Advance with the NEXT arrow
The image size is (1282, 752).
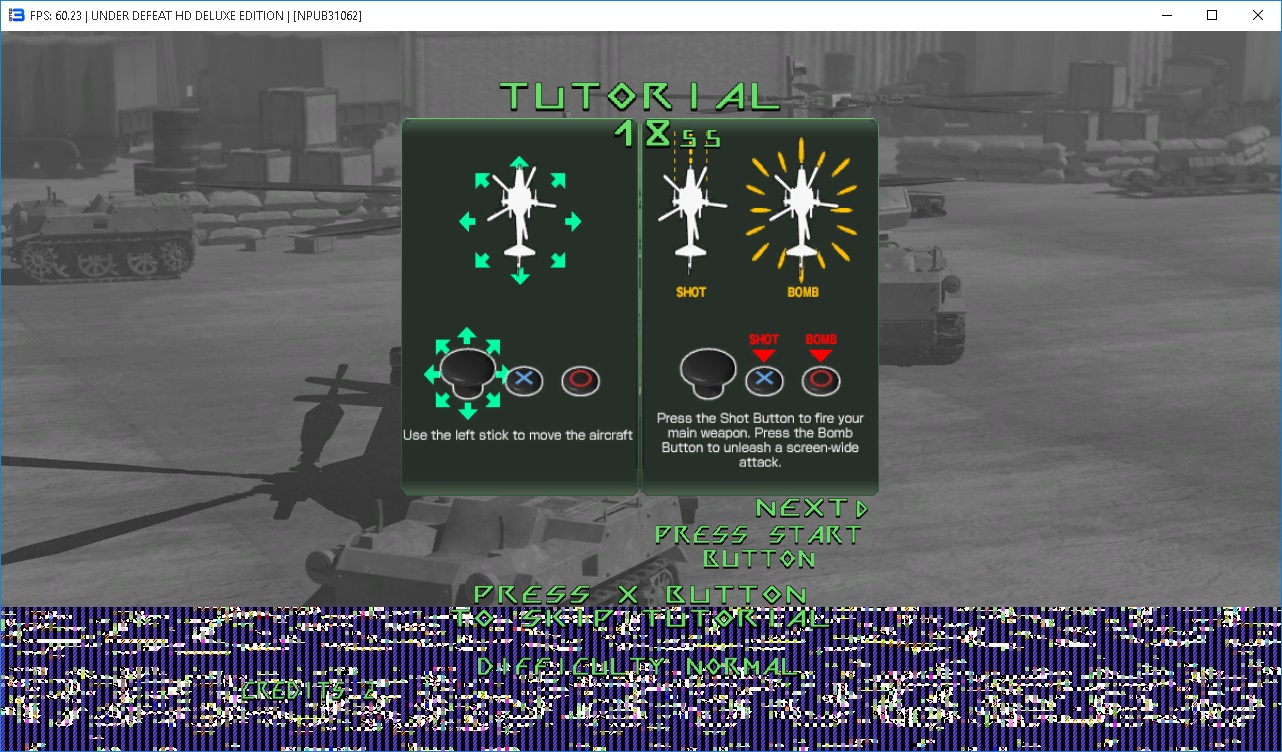pyautogui.click(x=812, y=508)
